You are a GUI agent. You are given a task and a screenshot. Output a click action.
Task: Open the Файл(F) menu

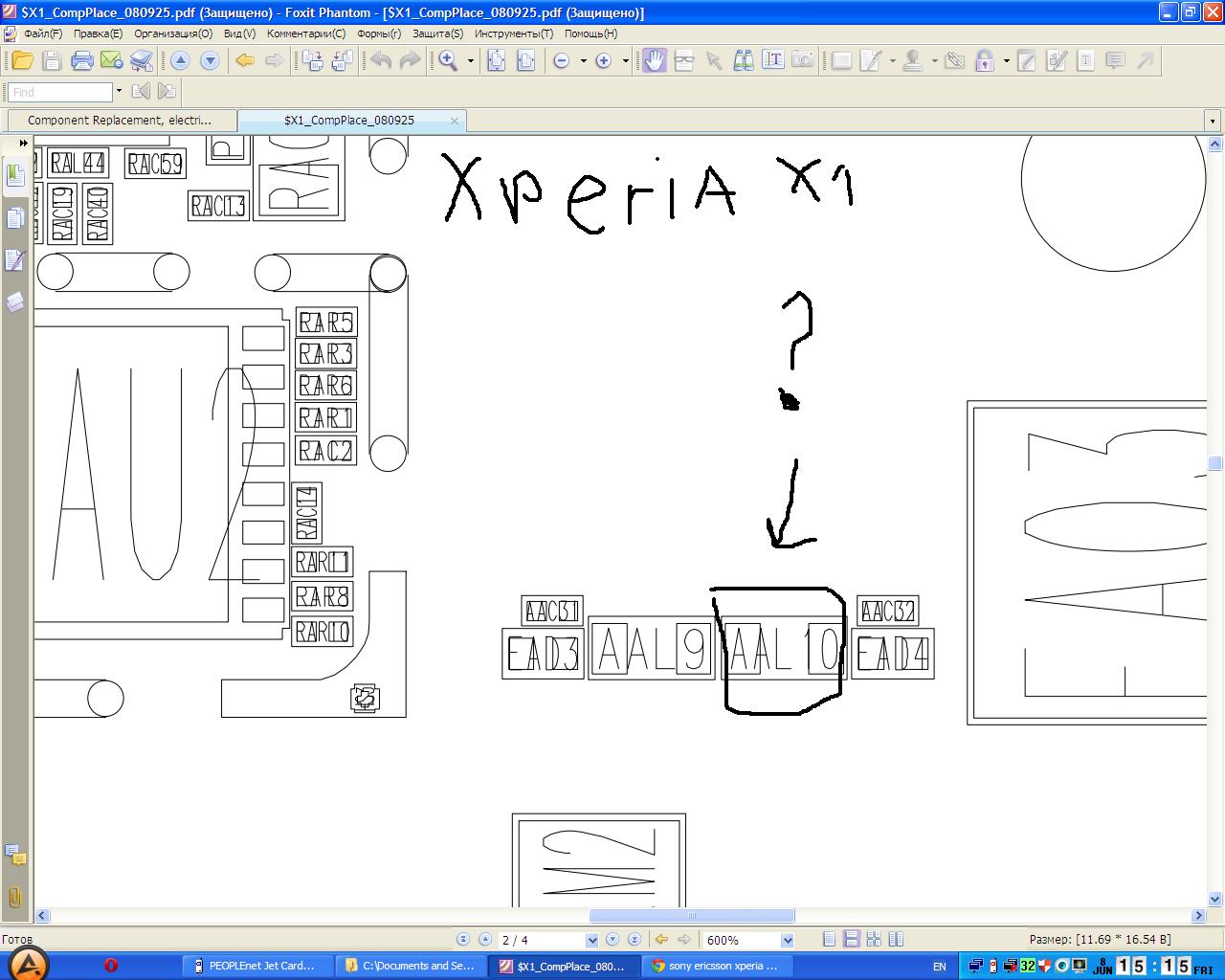pyautogui.click(x=43, y=33)
